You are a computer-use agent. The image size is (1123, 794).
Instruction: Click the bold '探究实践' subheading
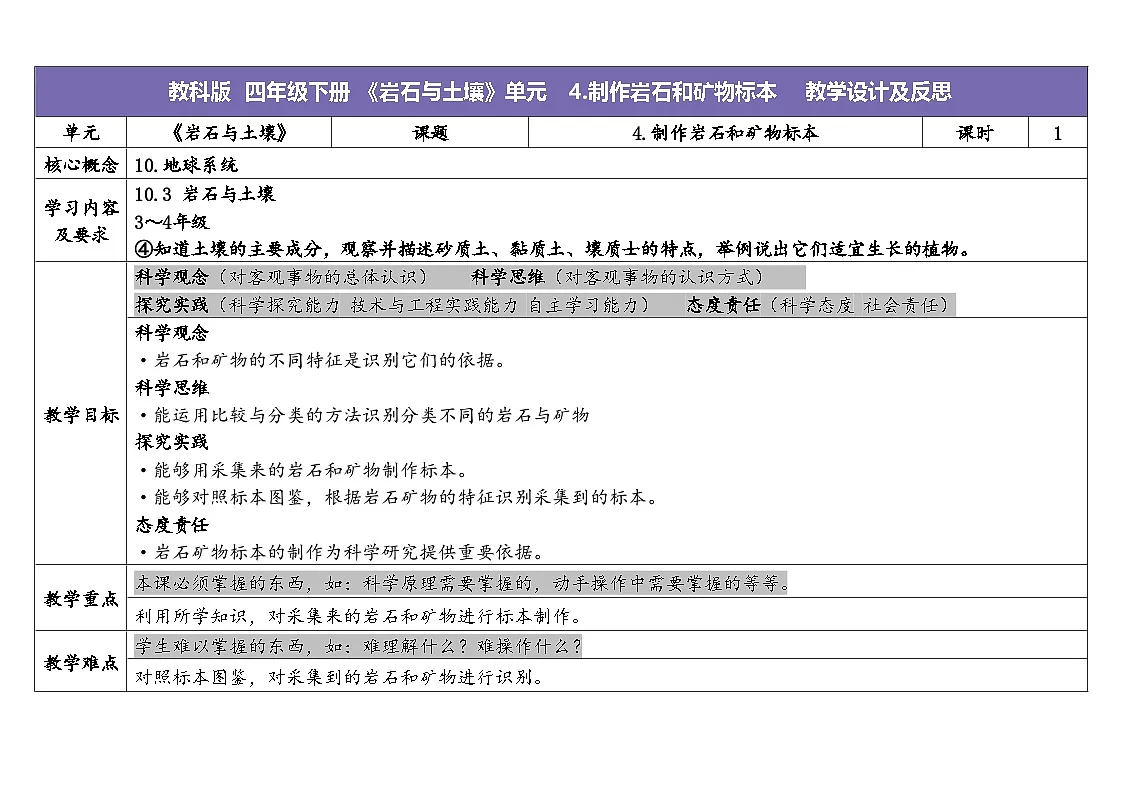pos(172,442)
